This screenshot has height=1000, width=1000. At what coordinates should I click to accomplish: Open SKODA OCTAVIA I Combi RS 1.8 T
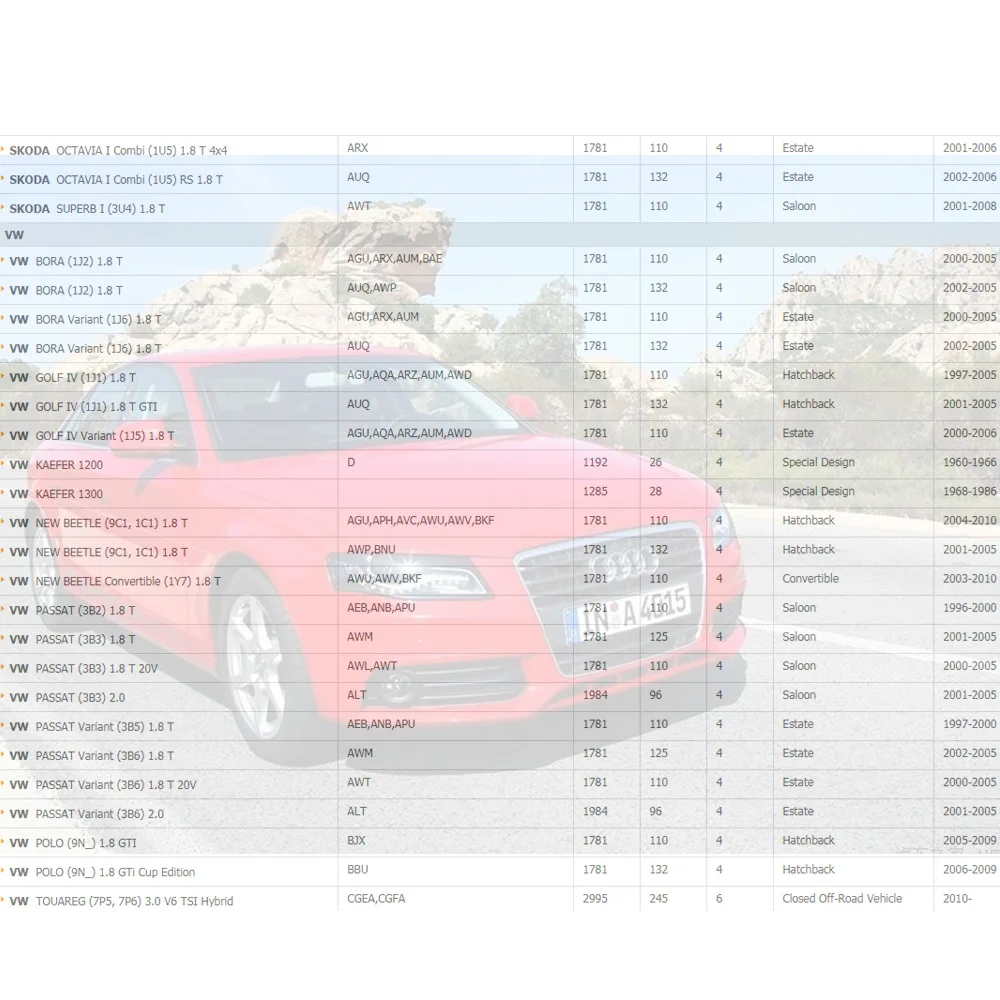click(x=116, y=180)
